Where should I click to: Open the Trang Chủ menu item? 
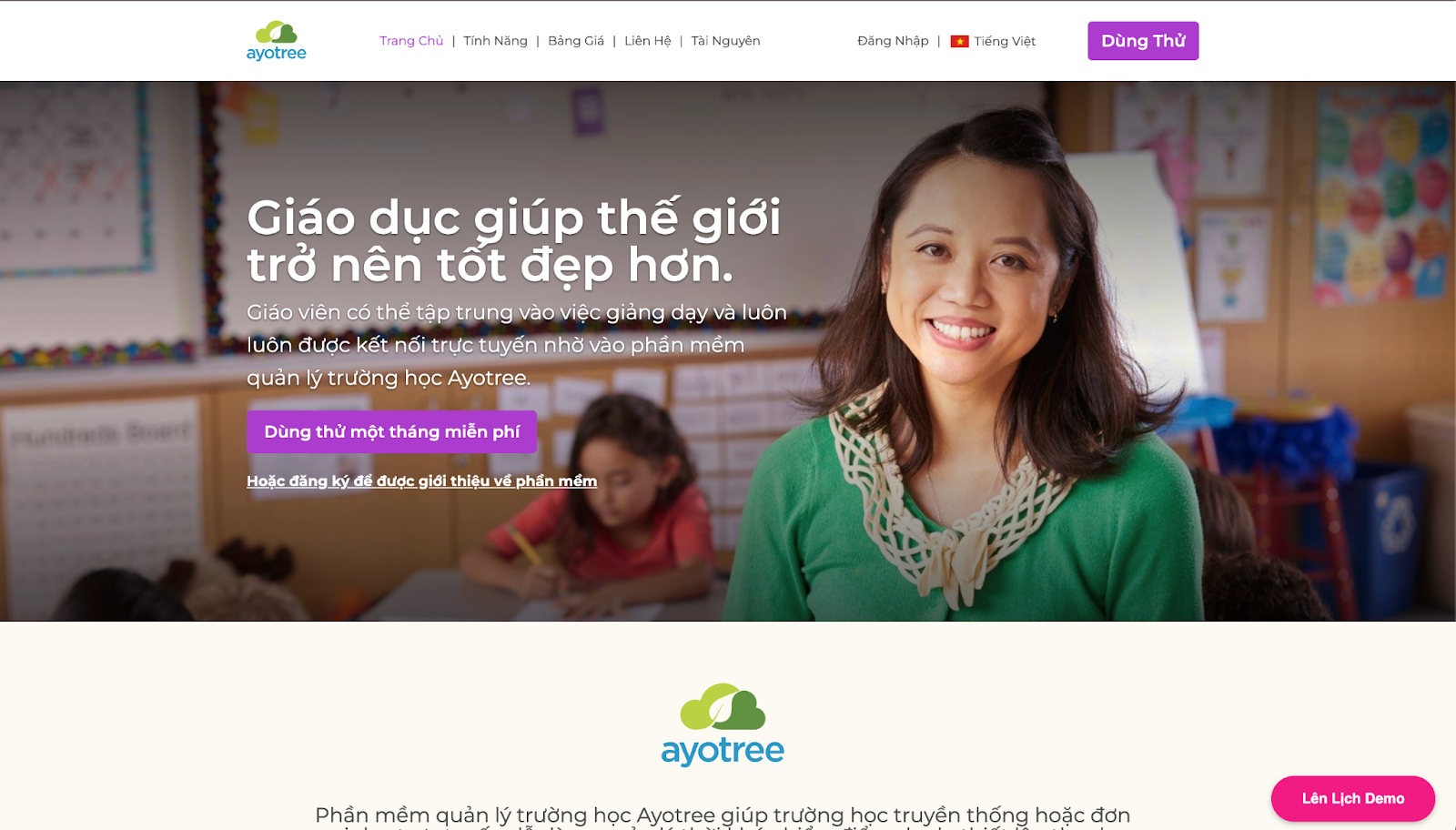pos(411,41)
